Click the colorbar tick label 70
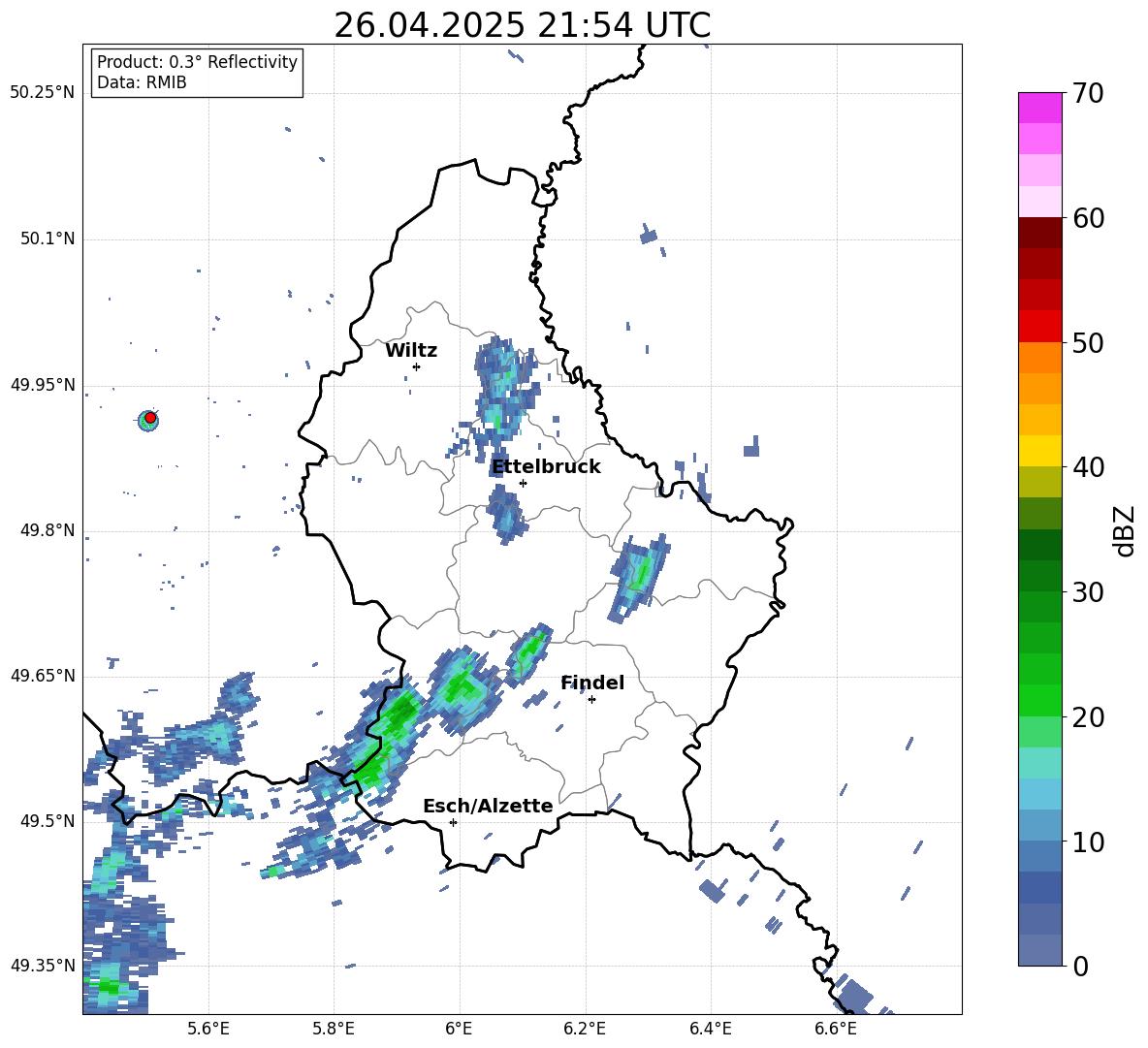1148x1048 pixels. click(x=1087, y=94)
